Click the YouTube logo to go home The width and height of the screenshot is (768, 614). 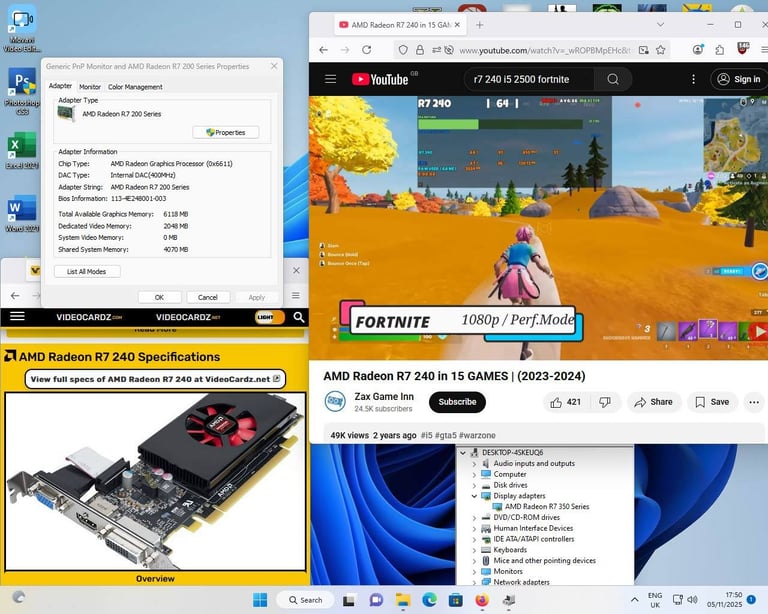380,79
